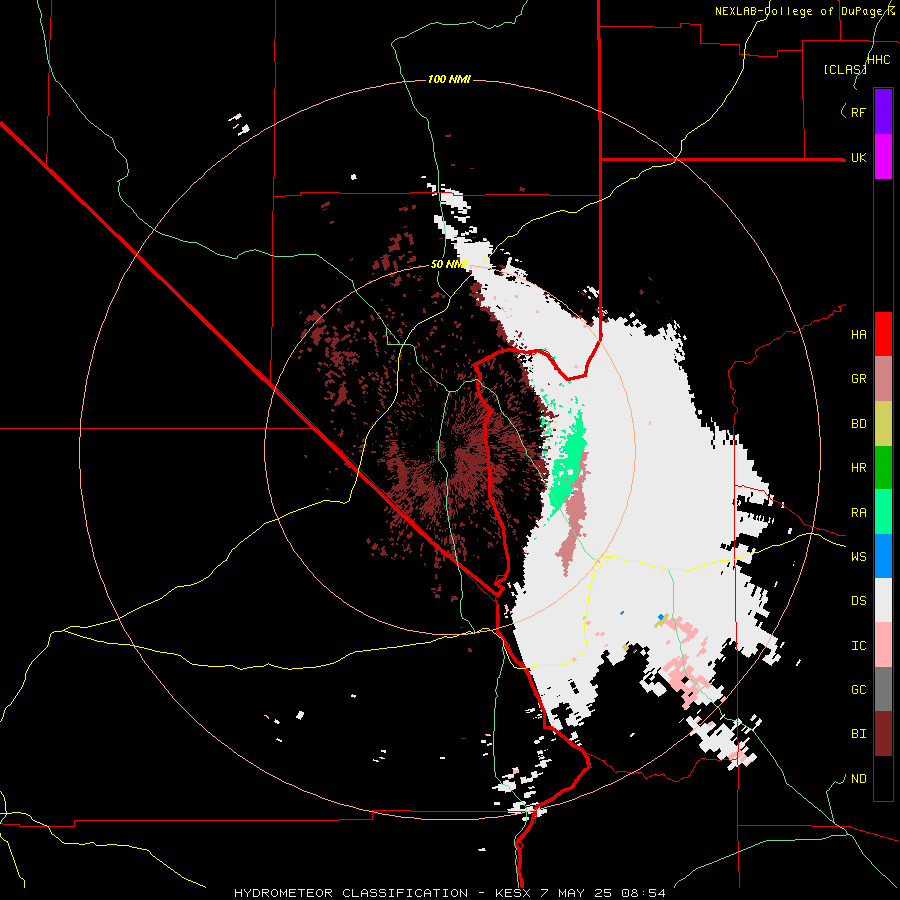Click the HHC product label
The width and height of the screenshot is (900, 900).
[x=879, y=60]
